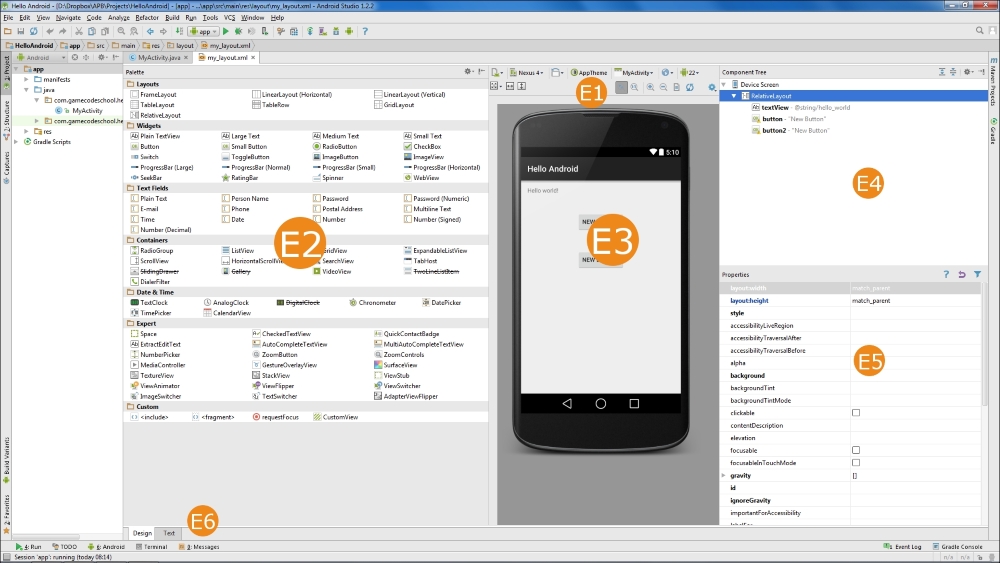Screen dimensions: 1000x563
Task: Expand the gravity property row
Action: pyautogui.click(x=723, y=476)
